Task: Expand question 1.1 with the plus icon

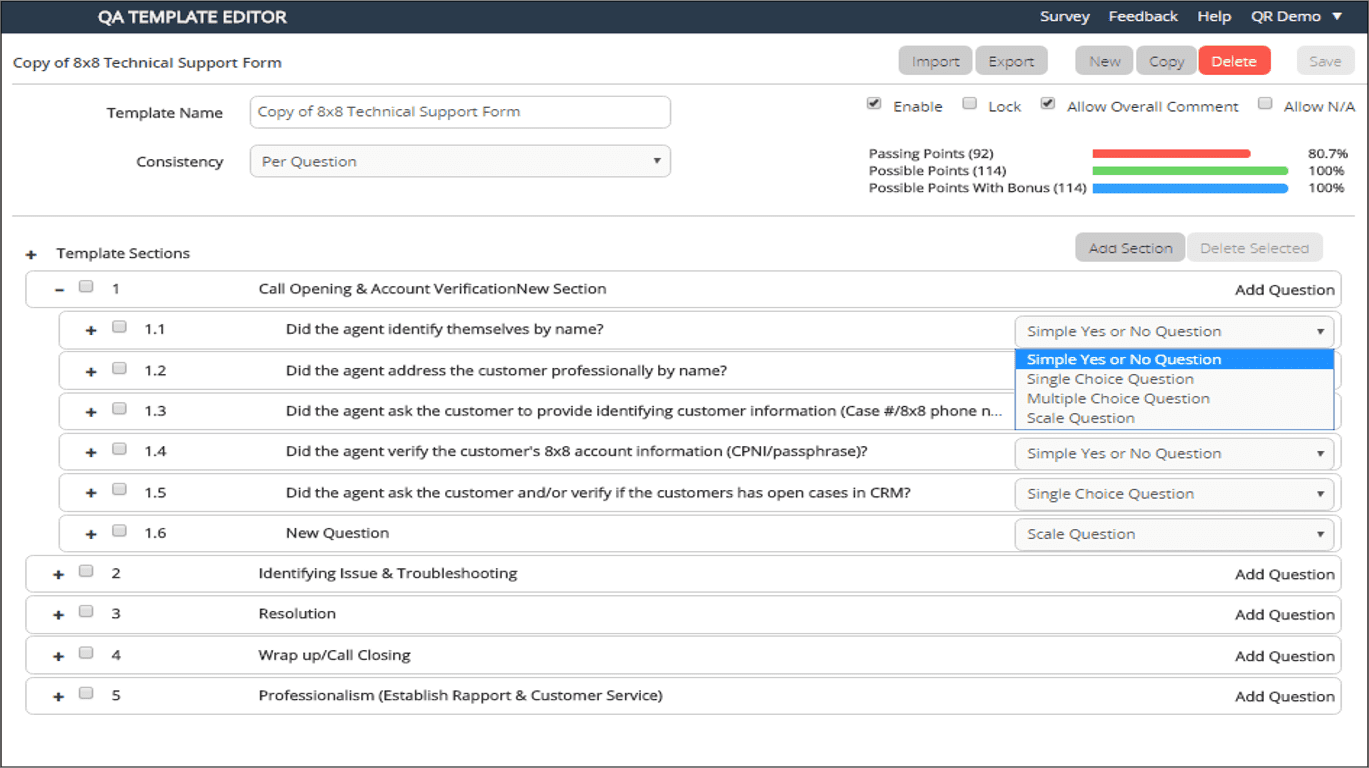Action: (91, 330)
